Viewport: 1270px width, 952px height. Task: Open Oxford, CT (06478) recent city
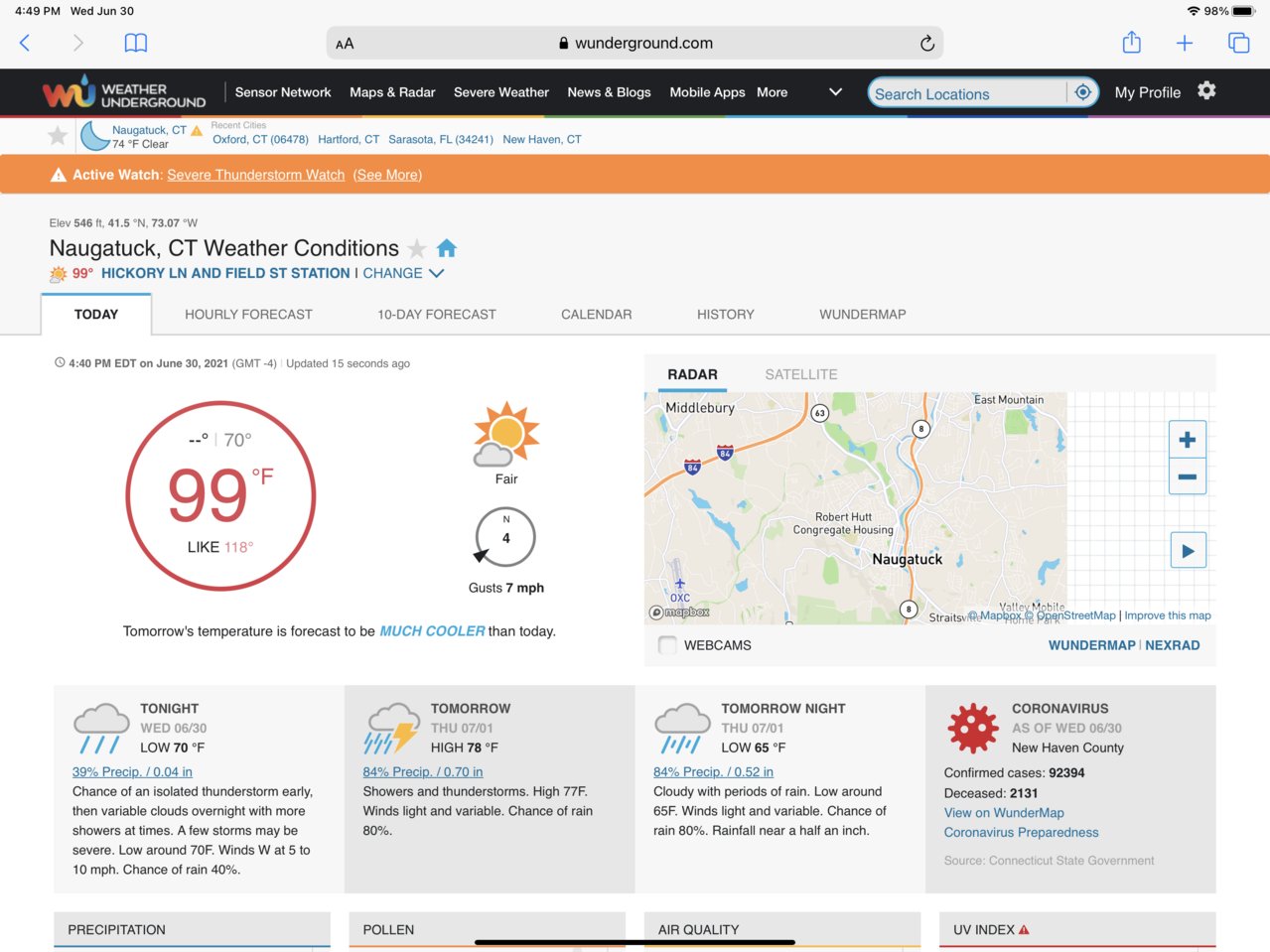(x=260, y=140)
